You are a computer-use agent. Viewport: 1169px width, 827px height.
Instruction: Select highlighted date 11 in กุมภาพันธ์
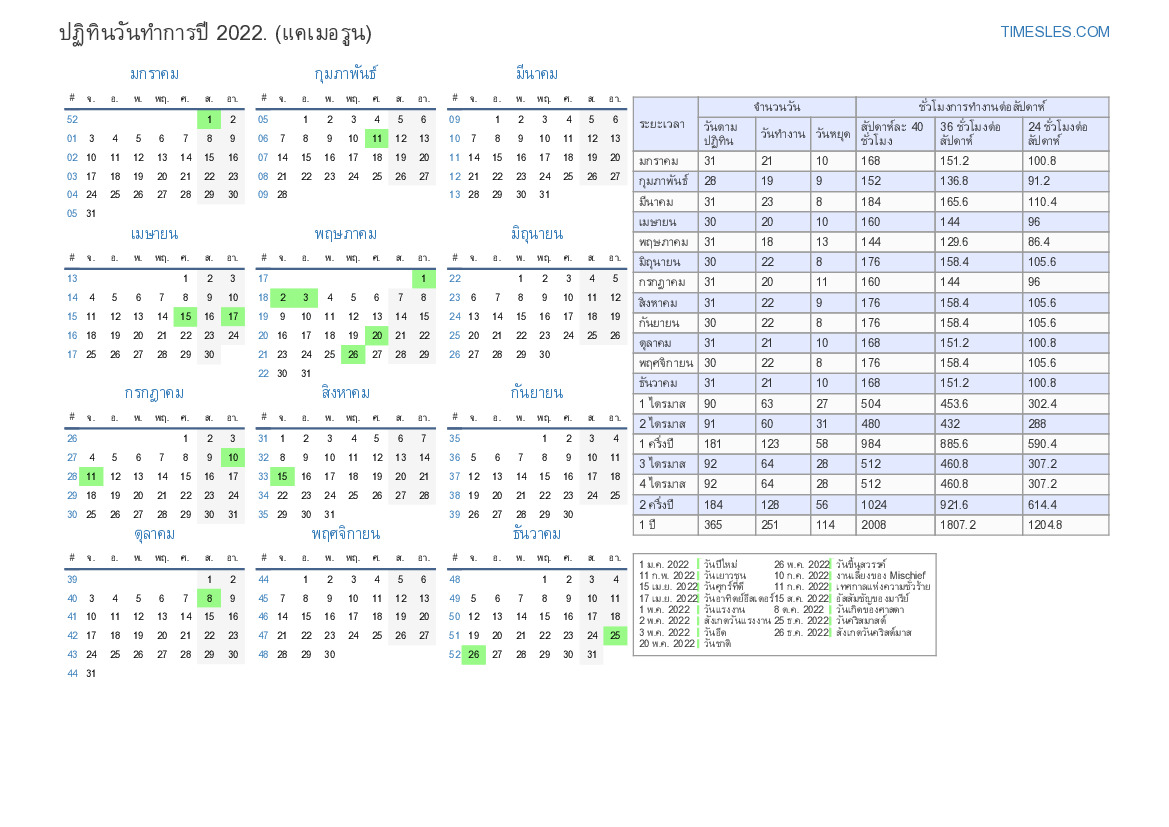[x=377, y=139]
